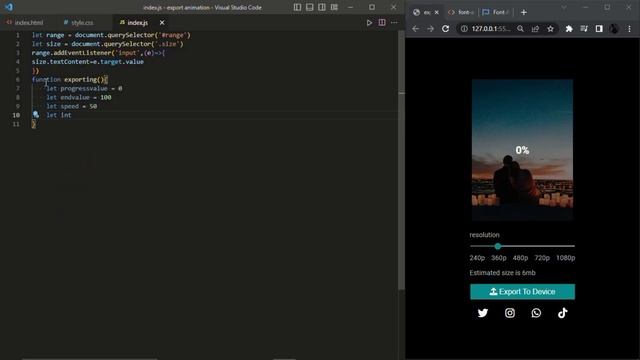Click the 127.0.0.1 address bar
Screen dimensions: 640x360
(491, 29)
